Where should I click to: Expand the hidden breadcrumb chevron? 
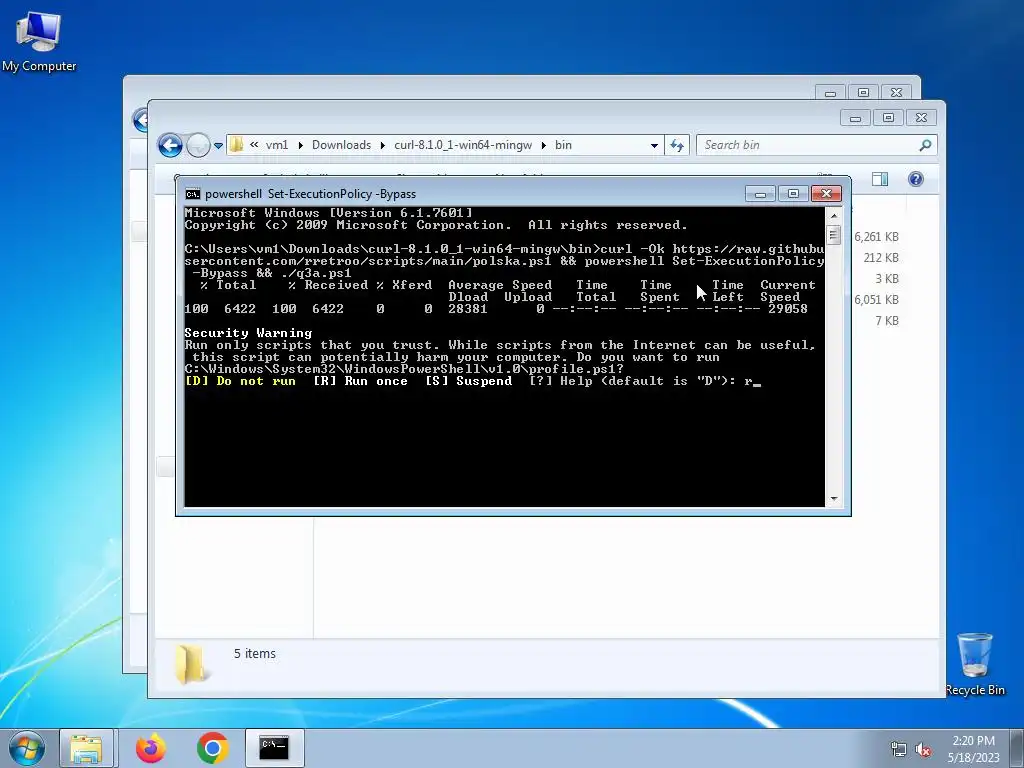point(254,145)
